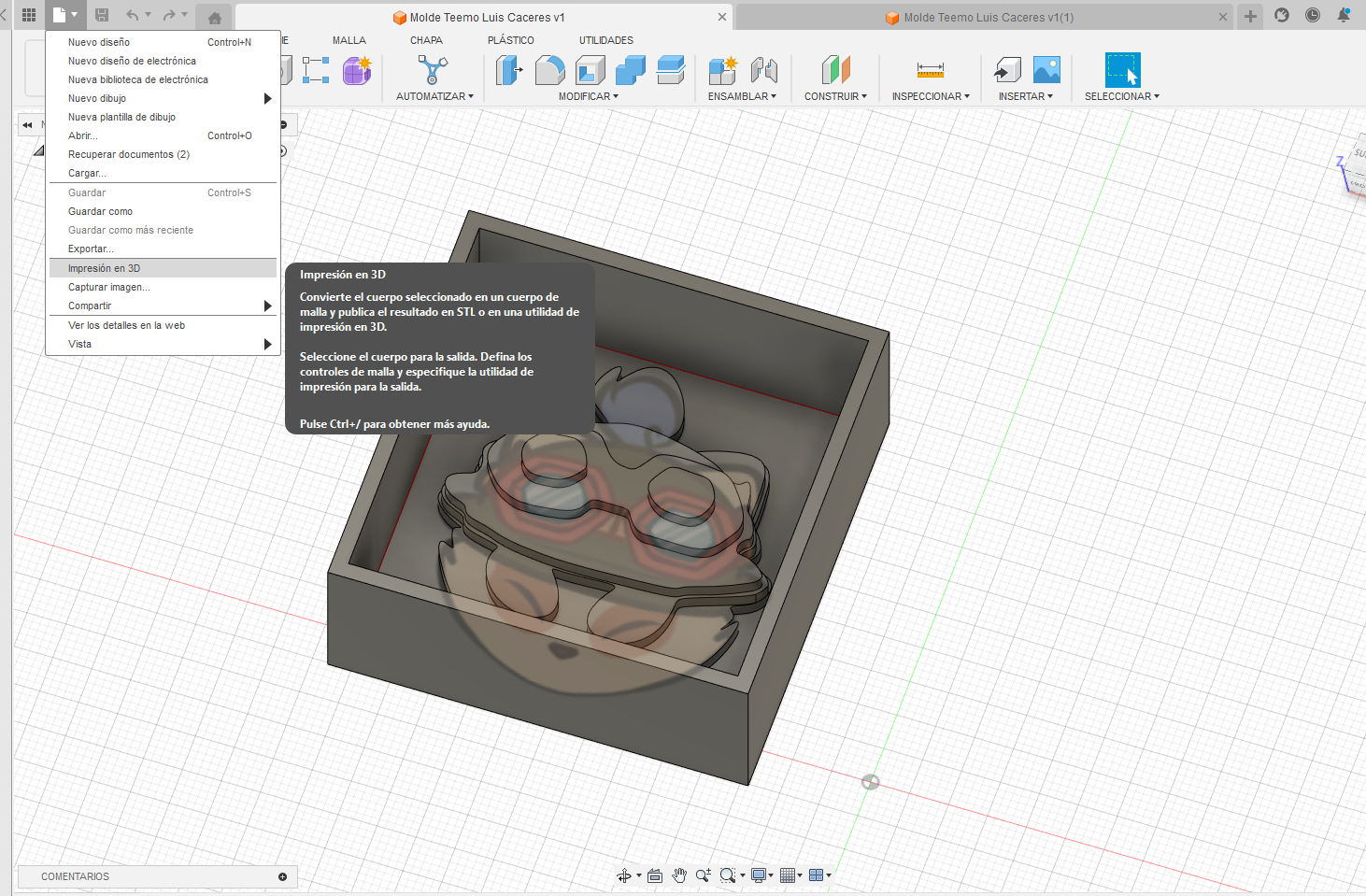1366x896 pixels.
Task: Open the Compartir submenu arrow
Action: point(267,306)
